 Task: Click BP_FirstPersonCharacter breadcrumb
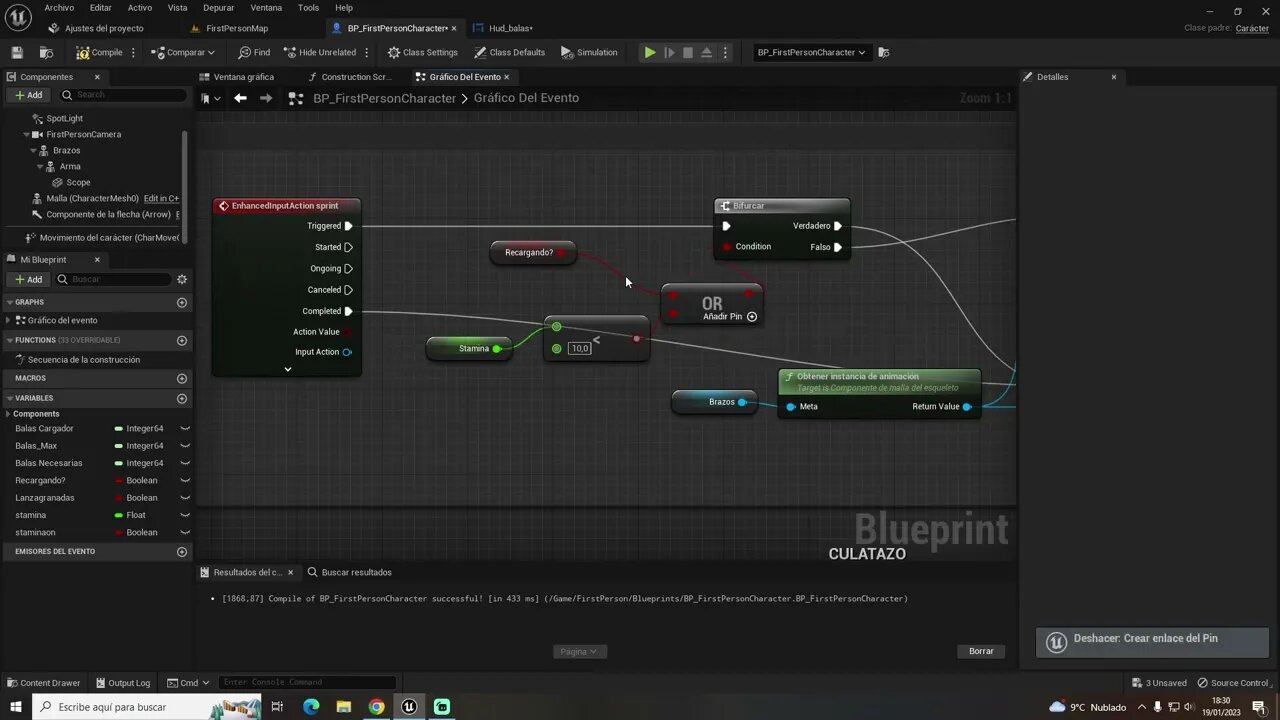pyautogui.click(x=384, y=98)
